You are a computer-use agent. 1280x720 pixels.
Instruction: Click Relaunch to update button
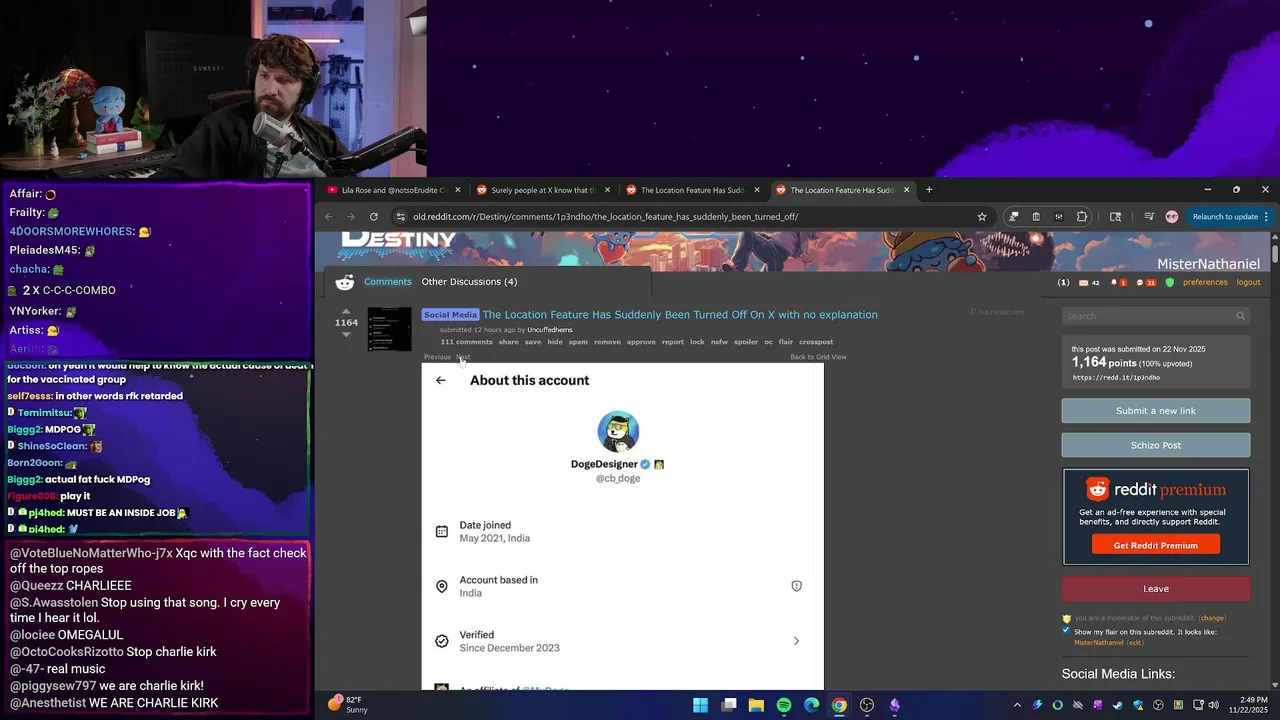[x=1225, y=217]
